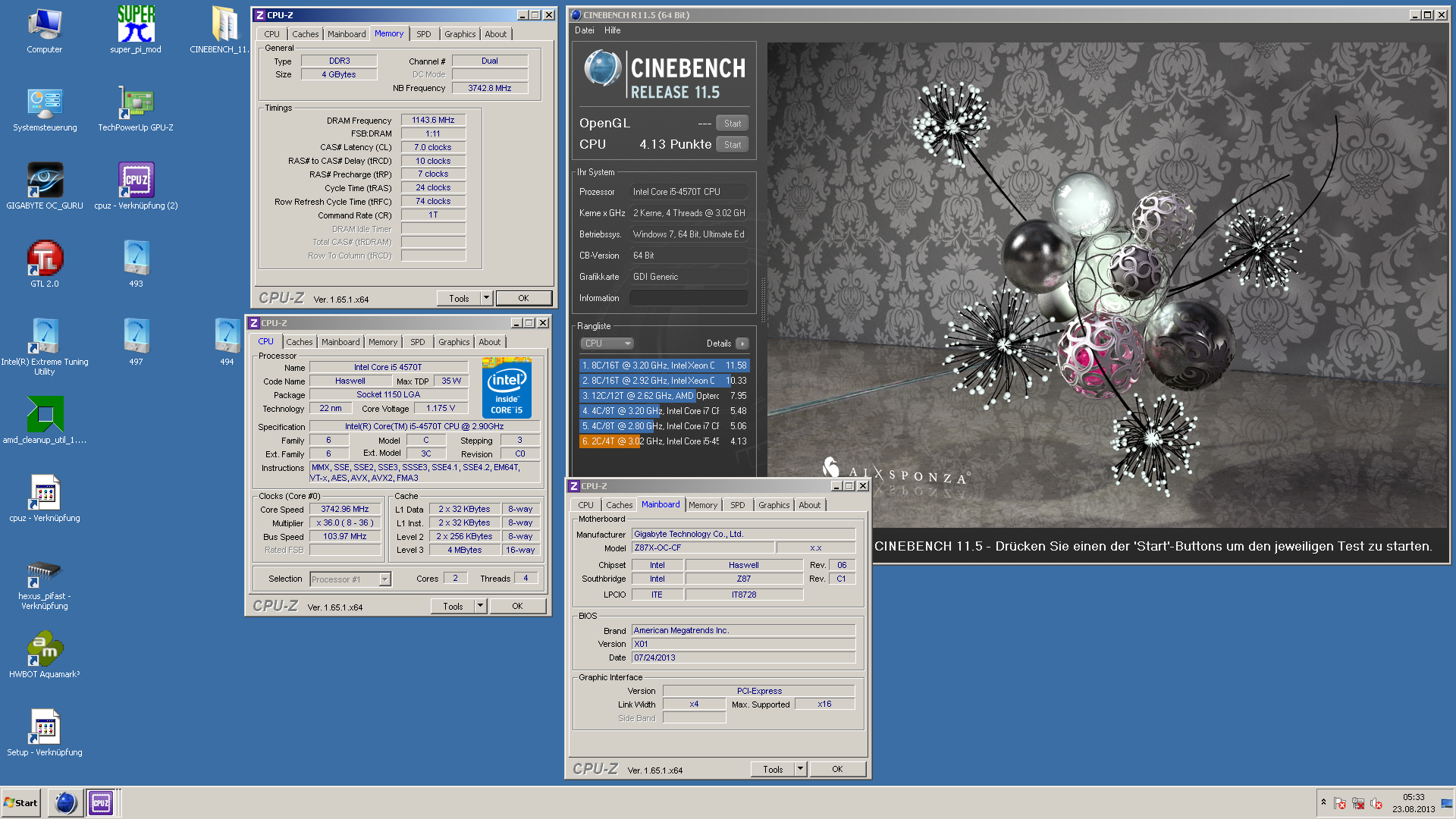Switch to SPD tab in Memory CPU-Z window
Viewport: 1456px width, 819px height.
(423, 34)
